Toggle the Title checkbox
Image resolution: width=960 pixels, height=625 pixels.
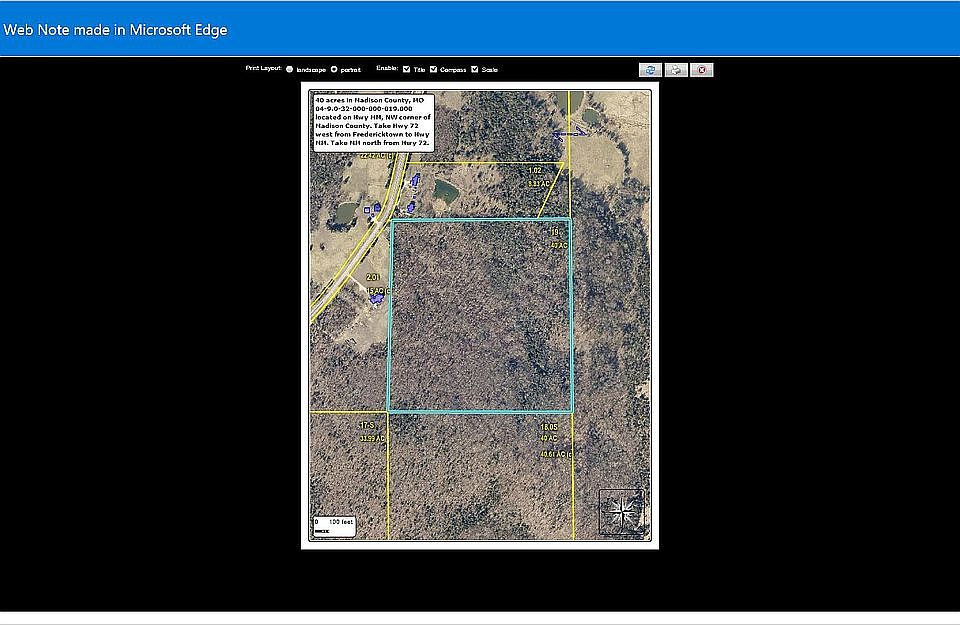[x=407, y=69]
